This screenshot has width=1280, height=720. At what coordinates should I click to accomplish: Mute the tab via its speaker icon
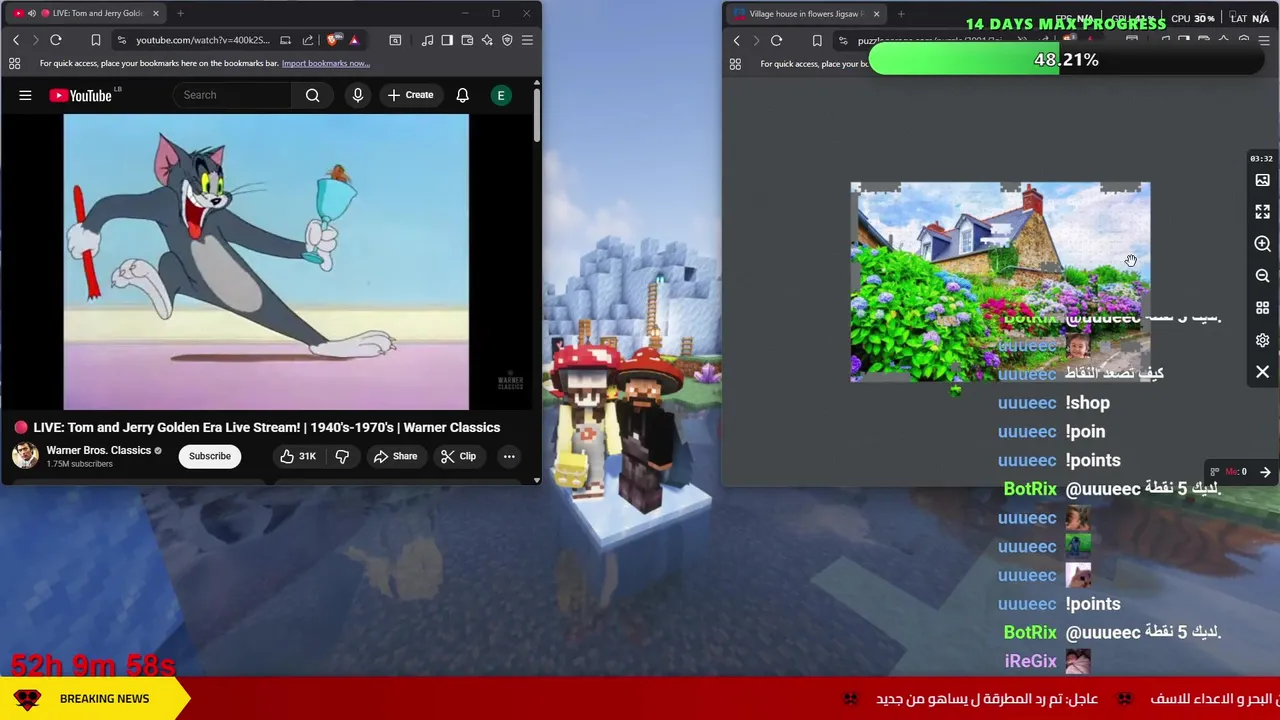point(31,13)
